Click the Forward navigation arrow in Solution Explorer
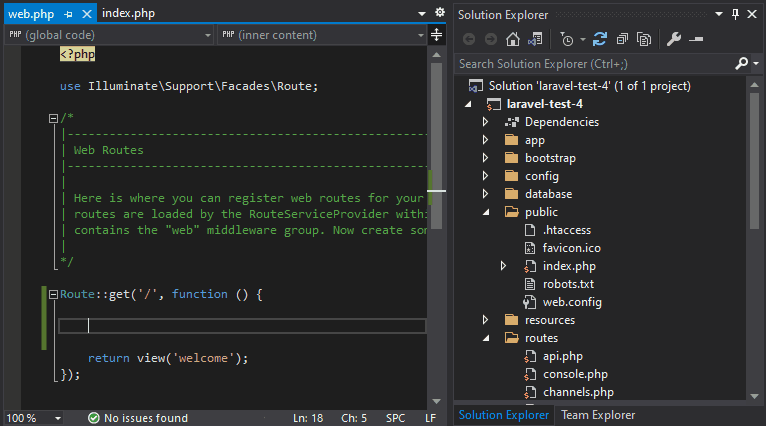The height and width of the screenshot is (426, 766). (490, 39)
